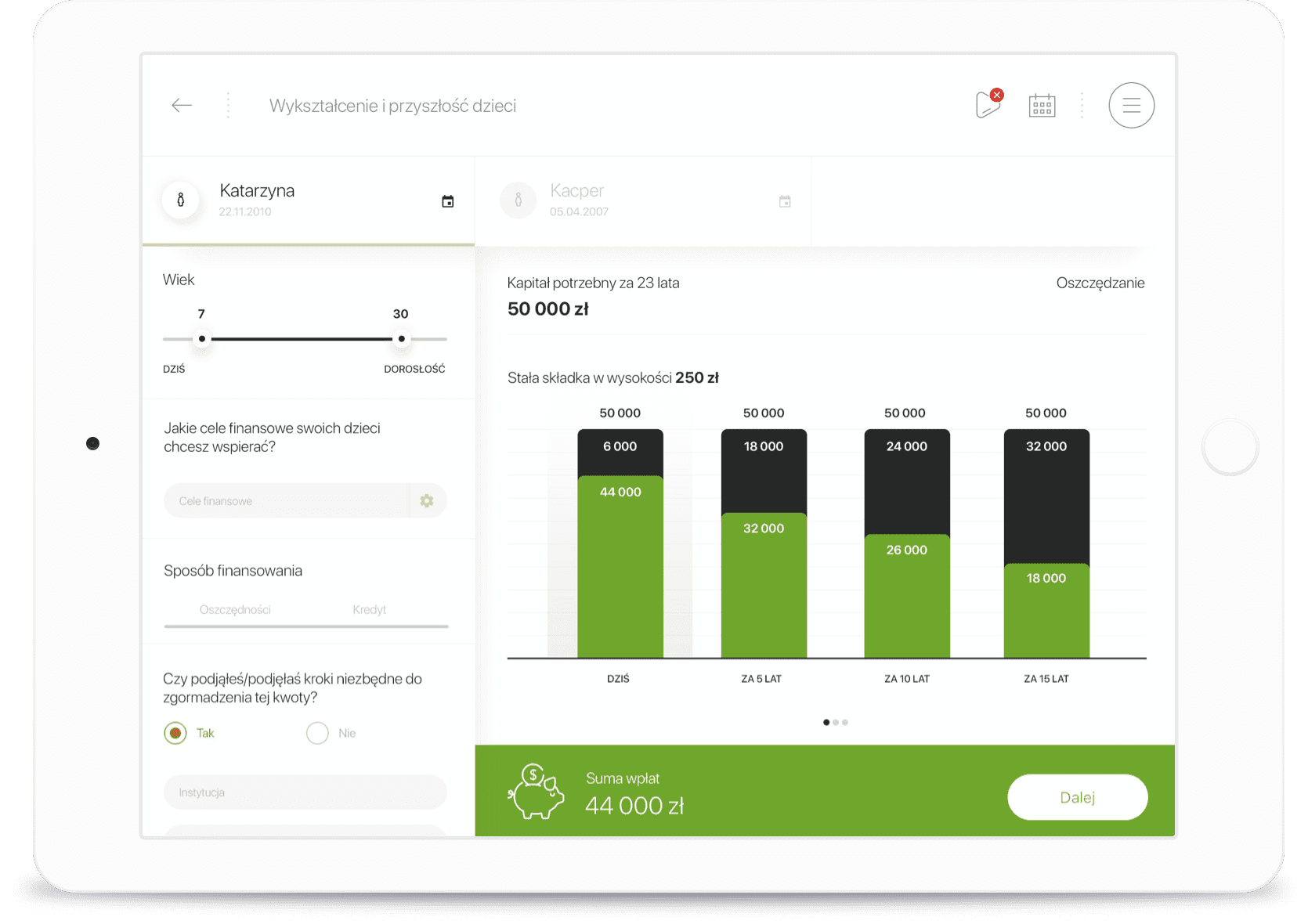Open Katarzyna's birth date calendar icon
The height and width of the screenshot is (924, 1308).
click(x=448, y=201)
